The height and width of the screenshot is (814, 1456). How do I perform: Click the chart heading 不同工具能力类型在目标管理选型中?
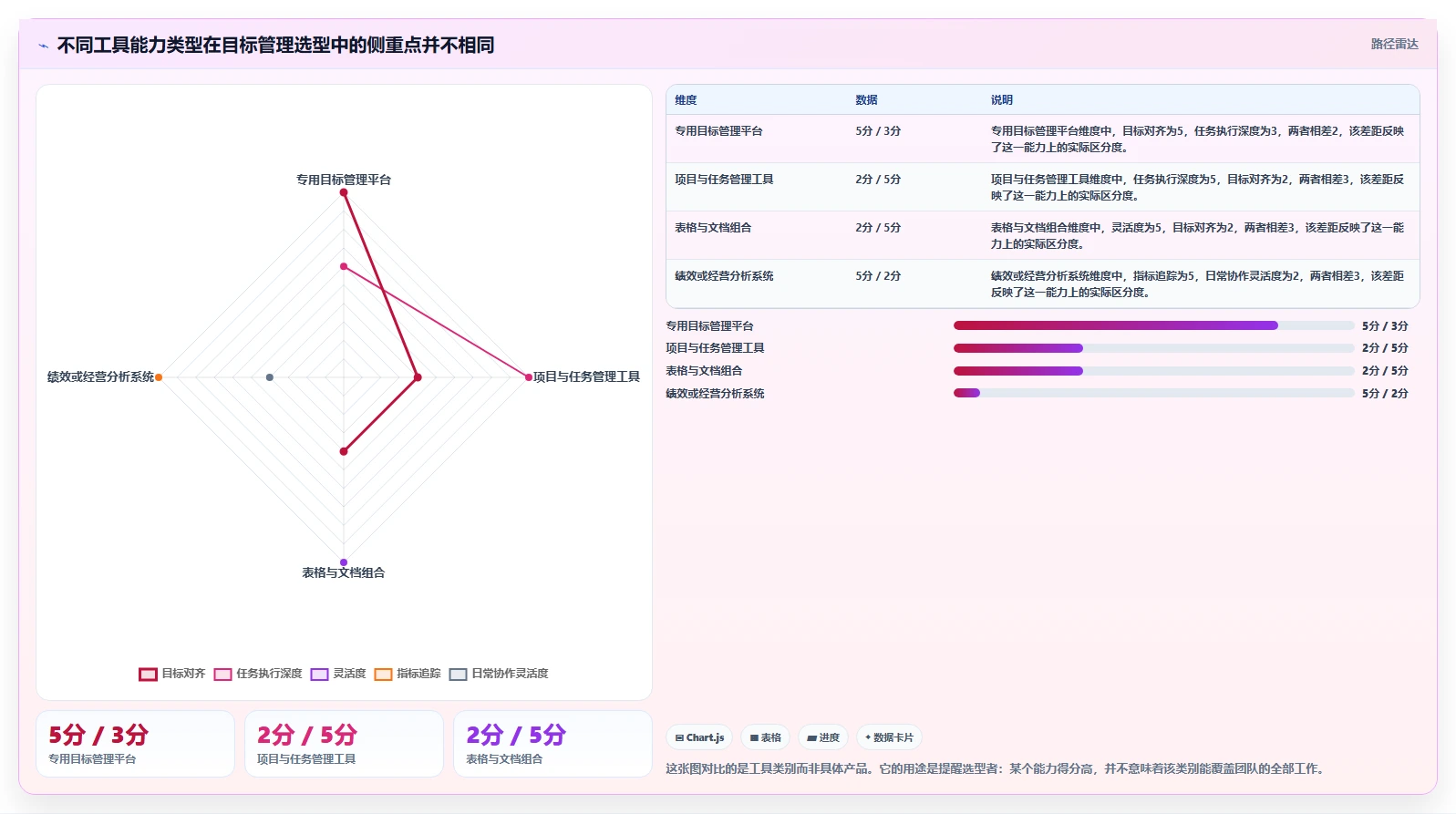click(276, 46)
